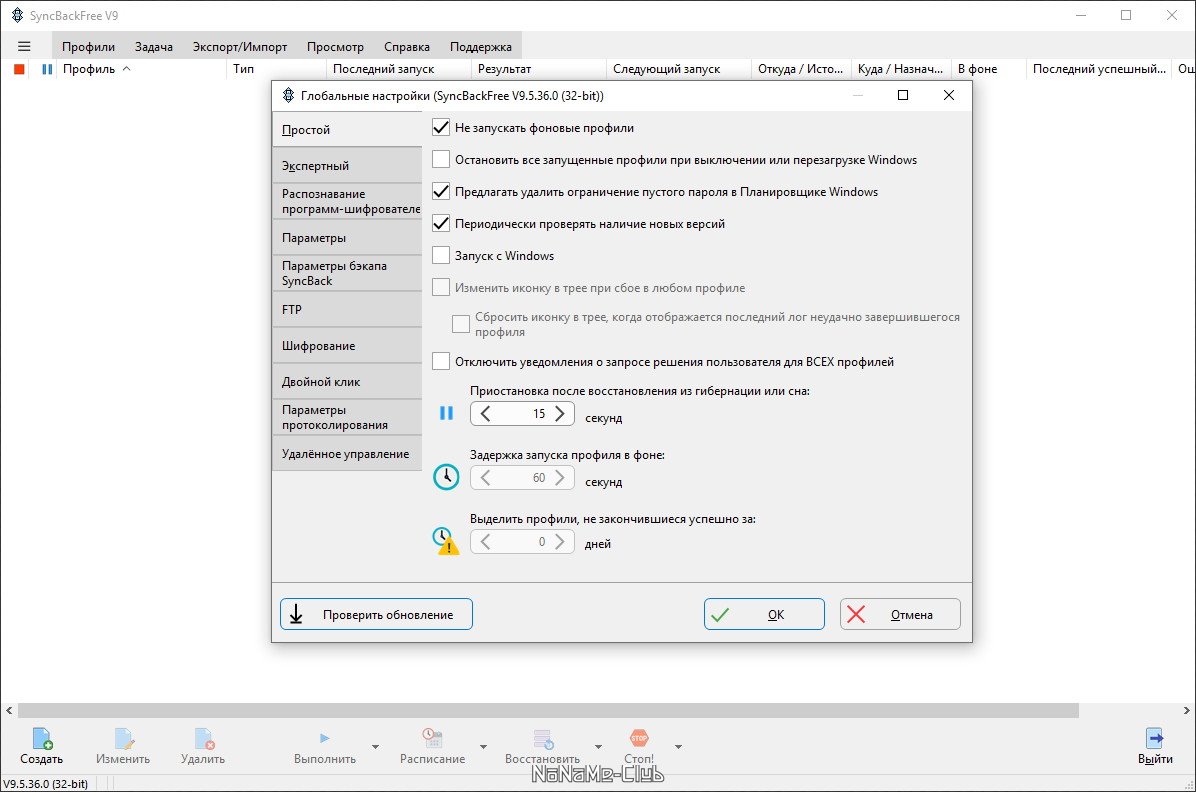The width and height of the screenshot is (1196, 792).
Task: Click the Создать new profile icon
Action: [x=42, y=739]
